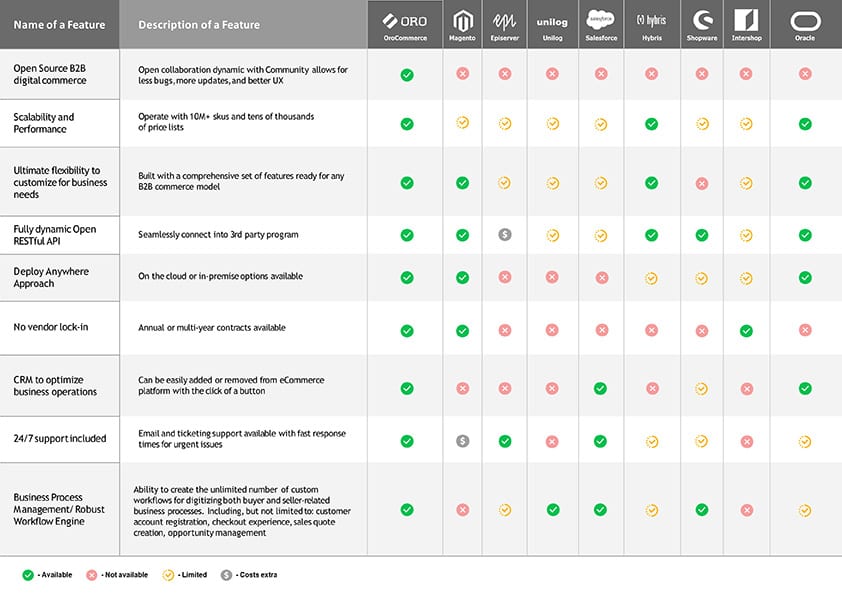This screenshot has height=595, width=842.
Task: Click Episerver limited icon in Business Process Management row
Action: (505, 510)
